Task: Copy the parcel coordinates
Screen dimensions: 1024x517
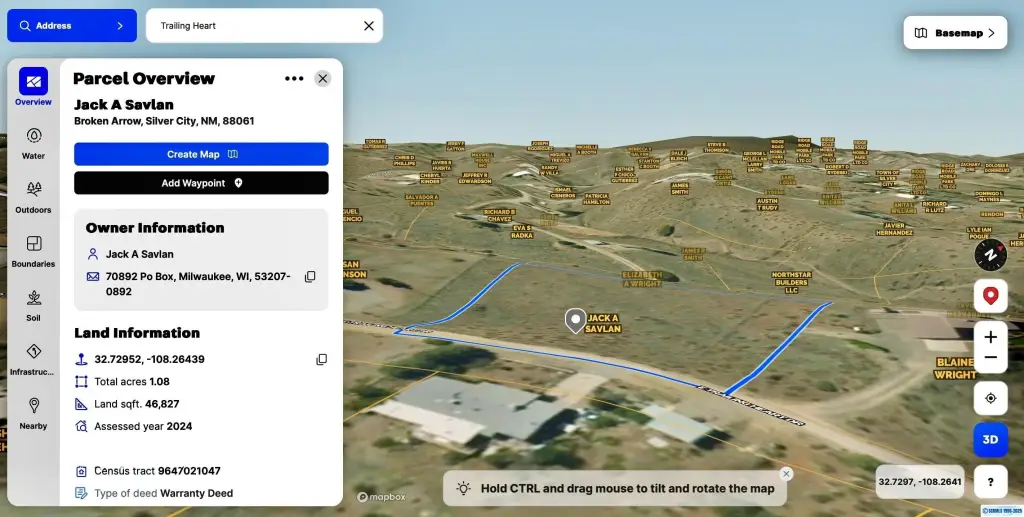Action: coord(321,360)
